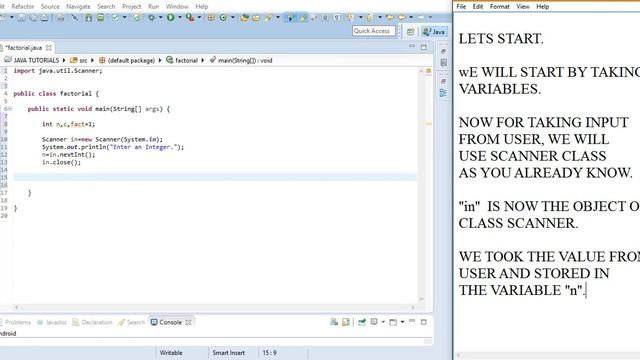Click main(String[]) : void in breadcrumb
Image resolution: width=640 pixels, height=360 pixels.
click(x=245, y=60)
